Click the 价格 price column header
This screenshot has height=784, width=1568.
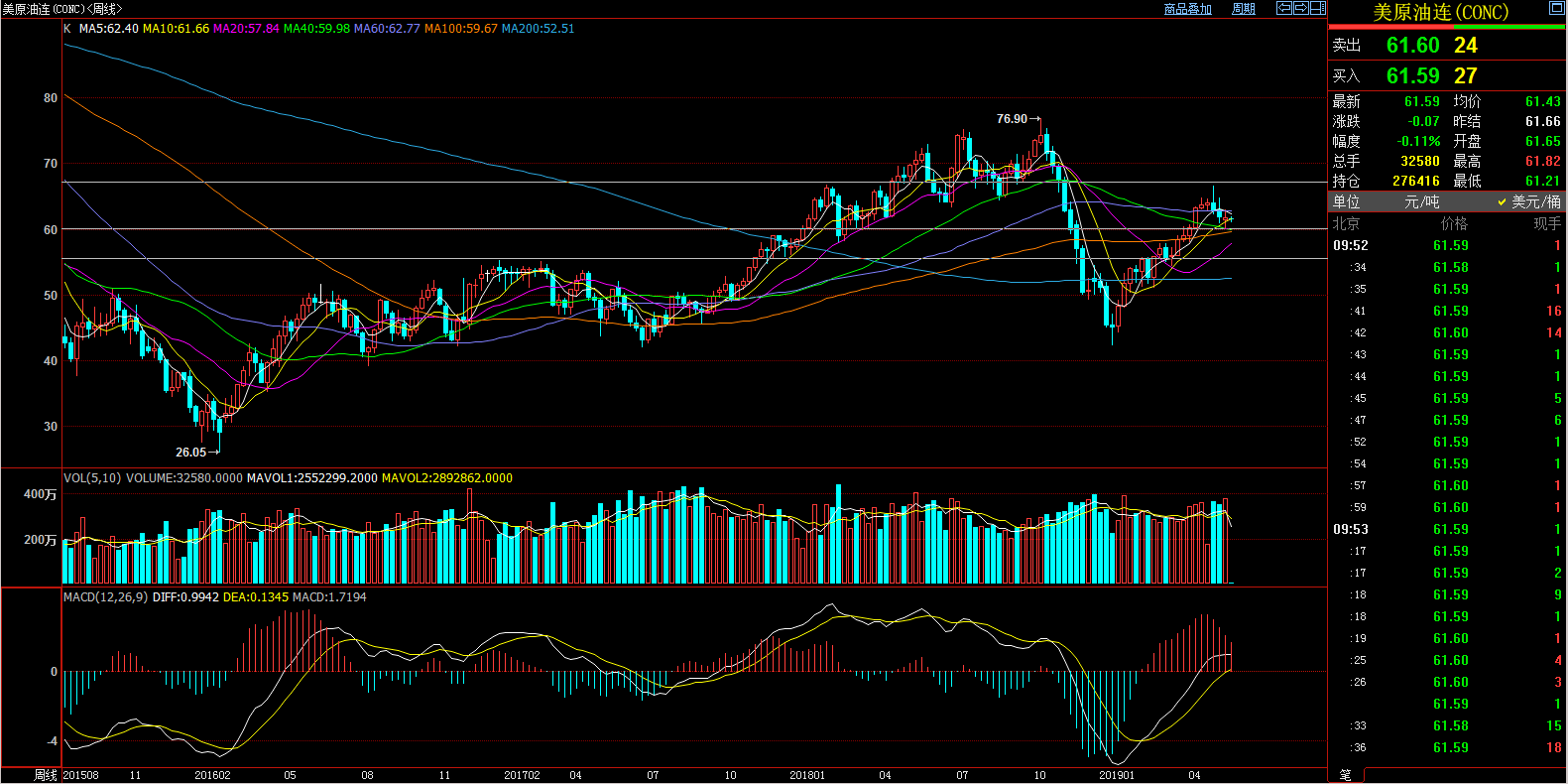point(1454,223)
